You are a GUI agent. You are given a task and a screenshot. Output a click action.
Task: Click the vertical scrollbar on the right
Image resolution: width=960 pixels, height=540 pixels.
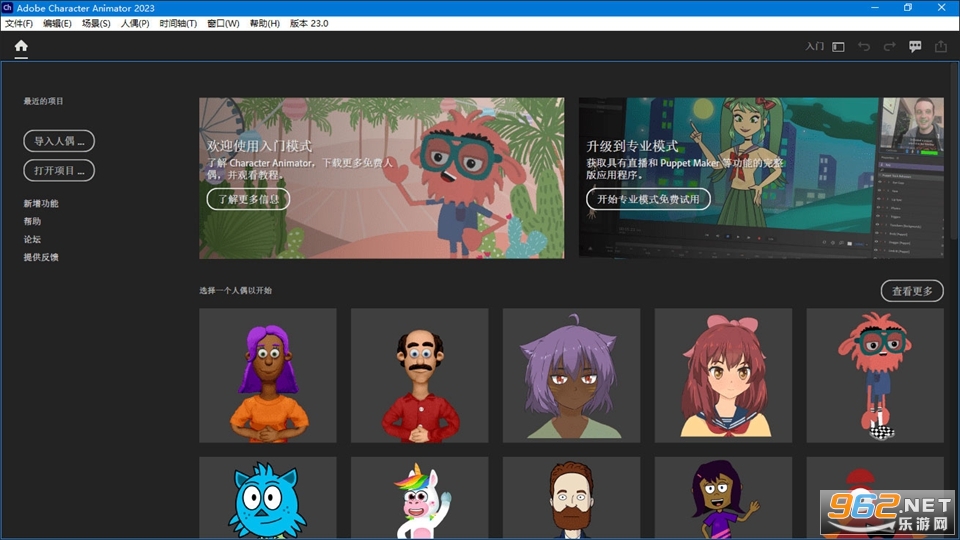point(954,150)
